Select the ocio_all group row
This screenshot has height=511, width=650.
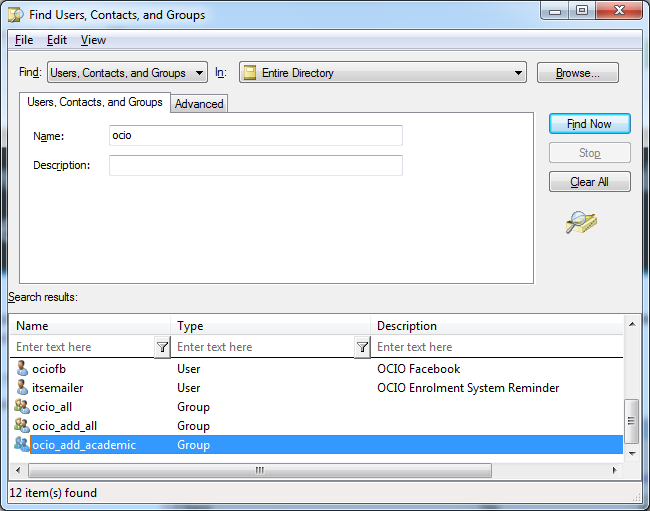pyautogui.click(x=318, y=407)
